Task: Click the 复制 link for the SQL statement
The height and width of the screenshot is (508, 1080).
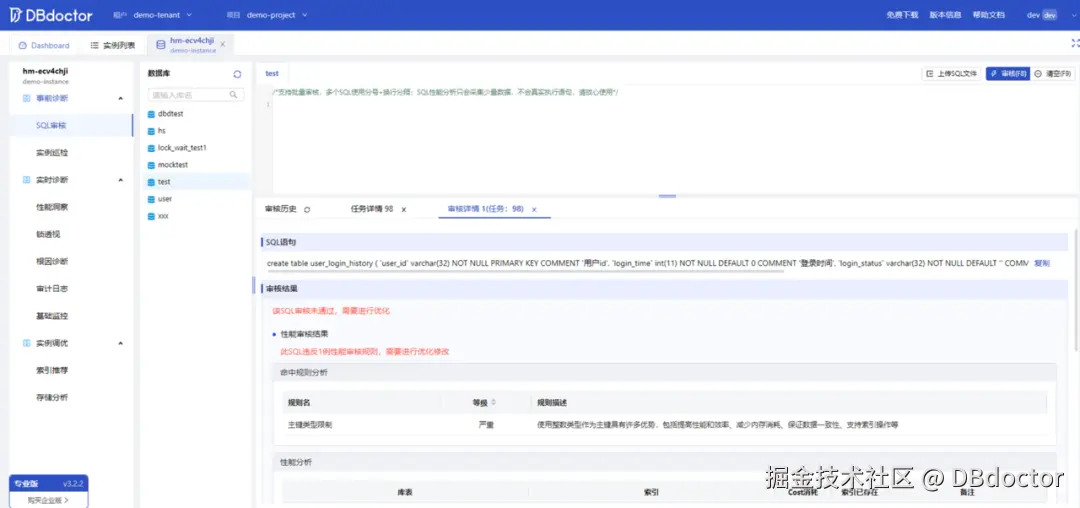Action: (1041, 263)
